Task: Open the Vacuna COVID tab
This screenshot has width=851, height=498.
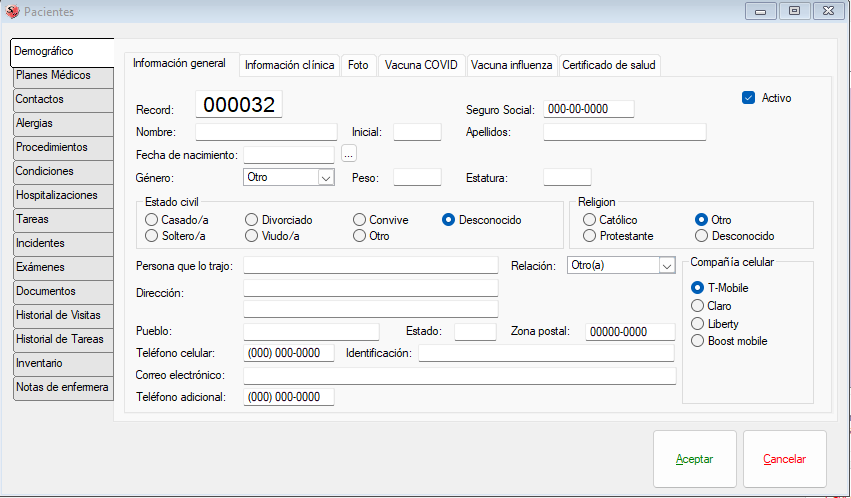Action: coord(421,65)
